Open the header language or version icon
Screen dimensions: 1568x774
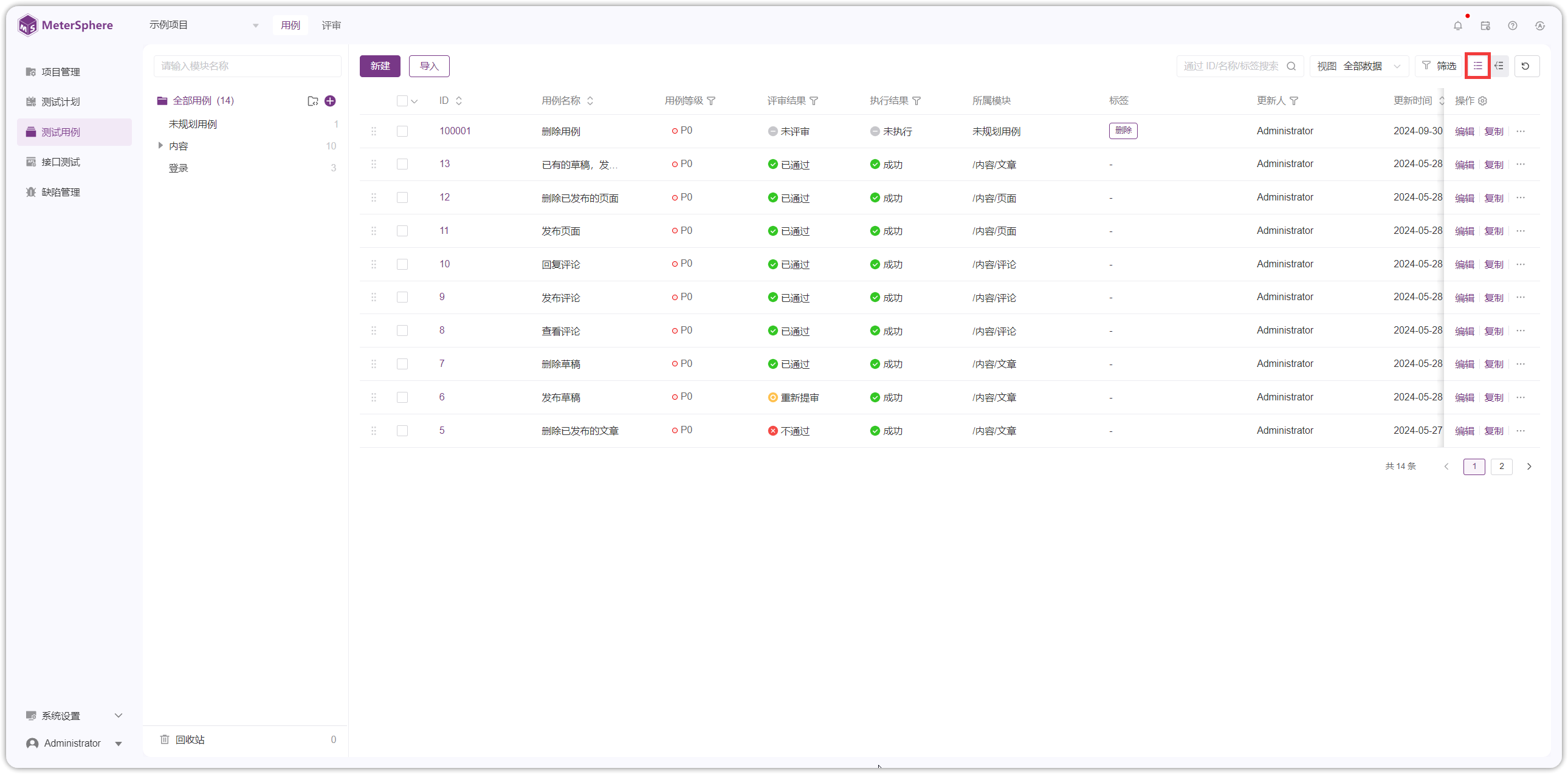1540,26
